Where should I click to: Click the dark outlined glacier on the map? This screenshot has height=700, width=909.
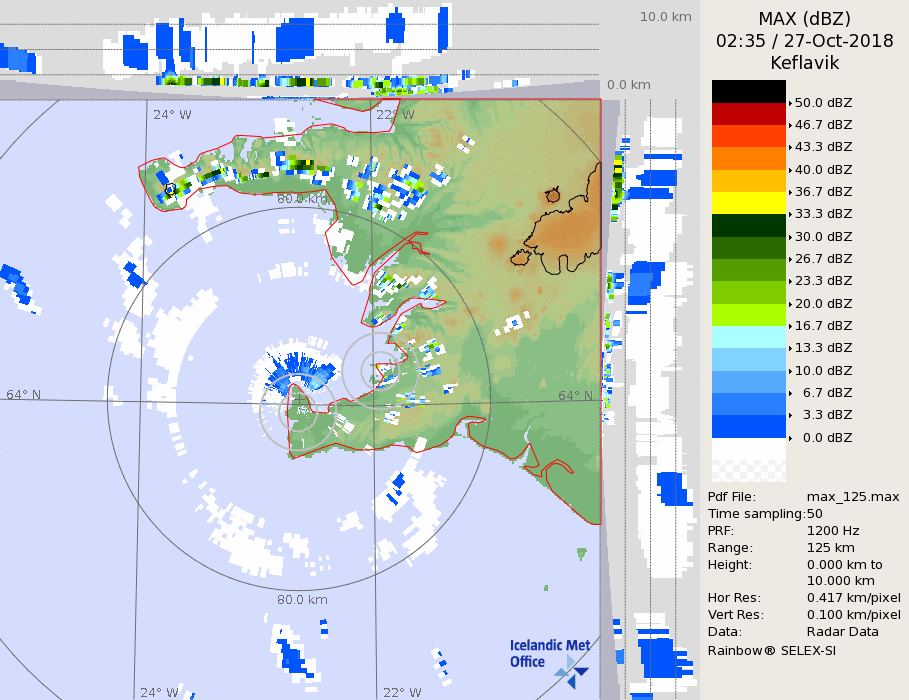[x=559, y=231]
